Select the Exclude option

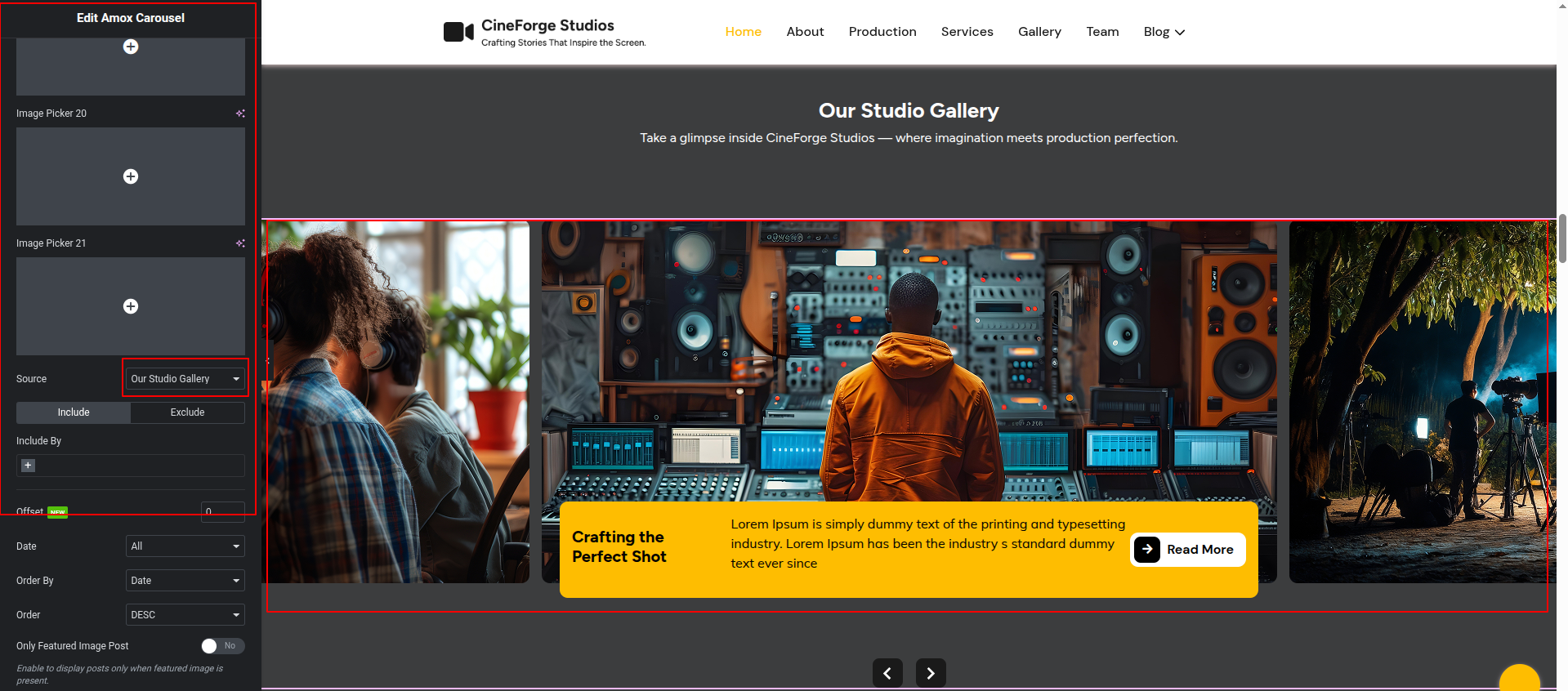coord(187,412)
